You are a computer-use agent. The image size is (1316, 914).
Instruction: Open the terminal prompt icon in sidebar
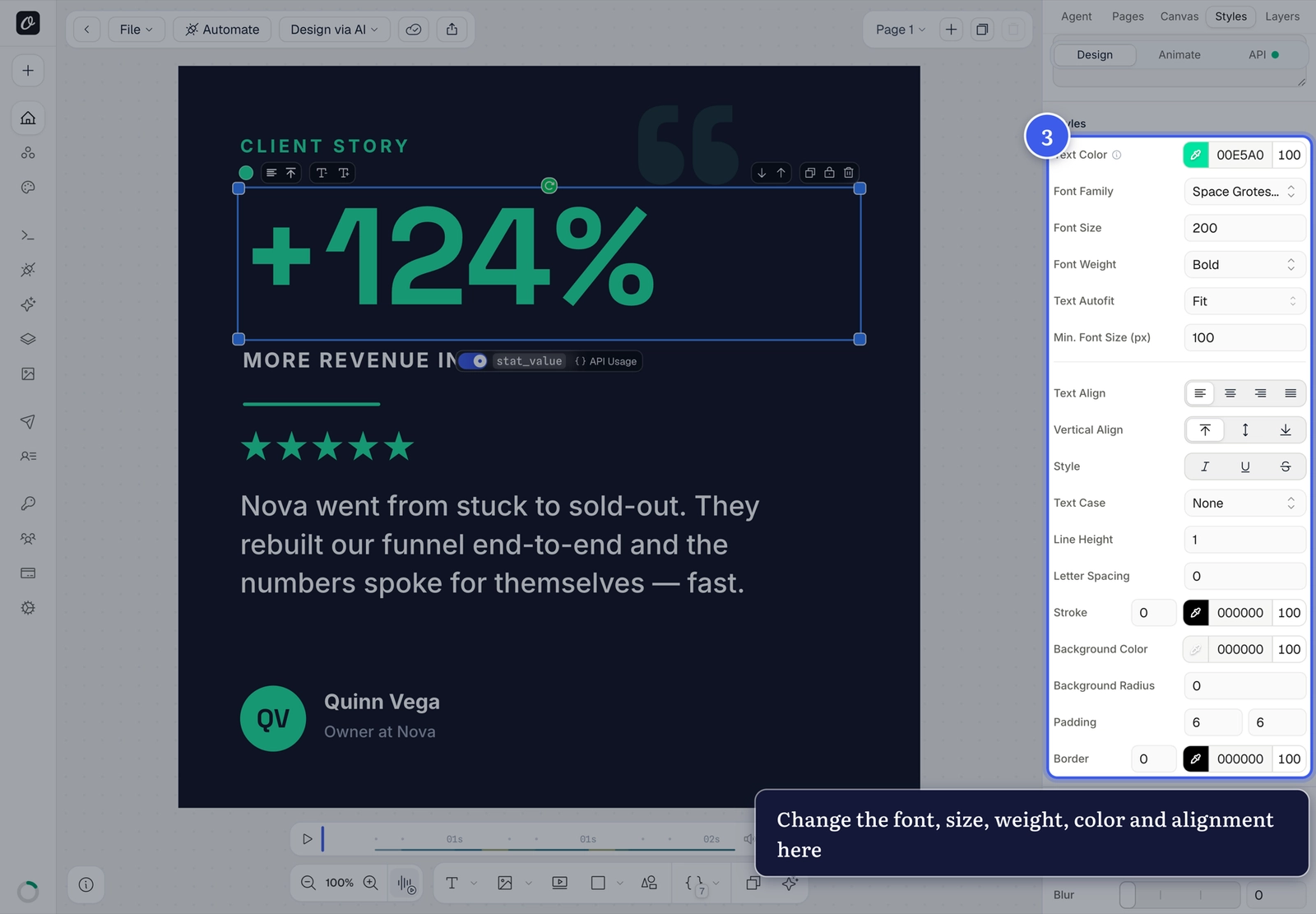28,235
